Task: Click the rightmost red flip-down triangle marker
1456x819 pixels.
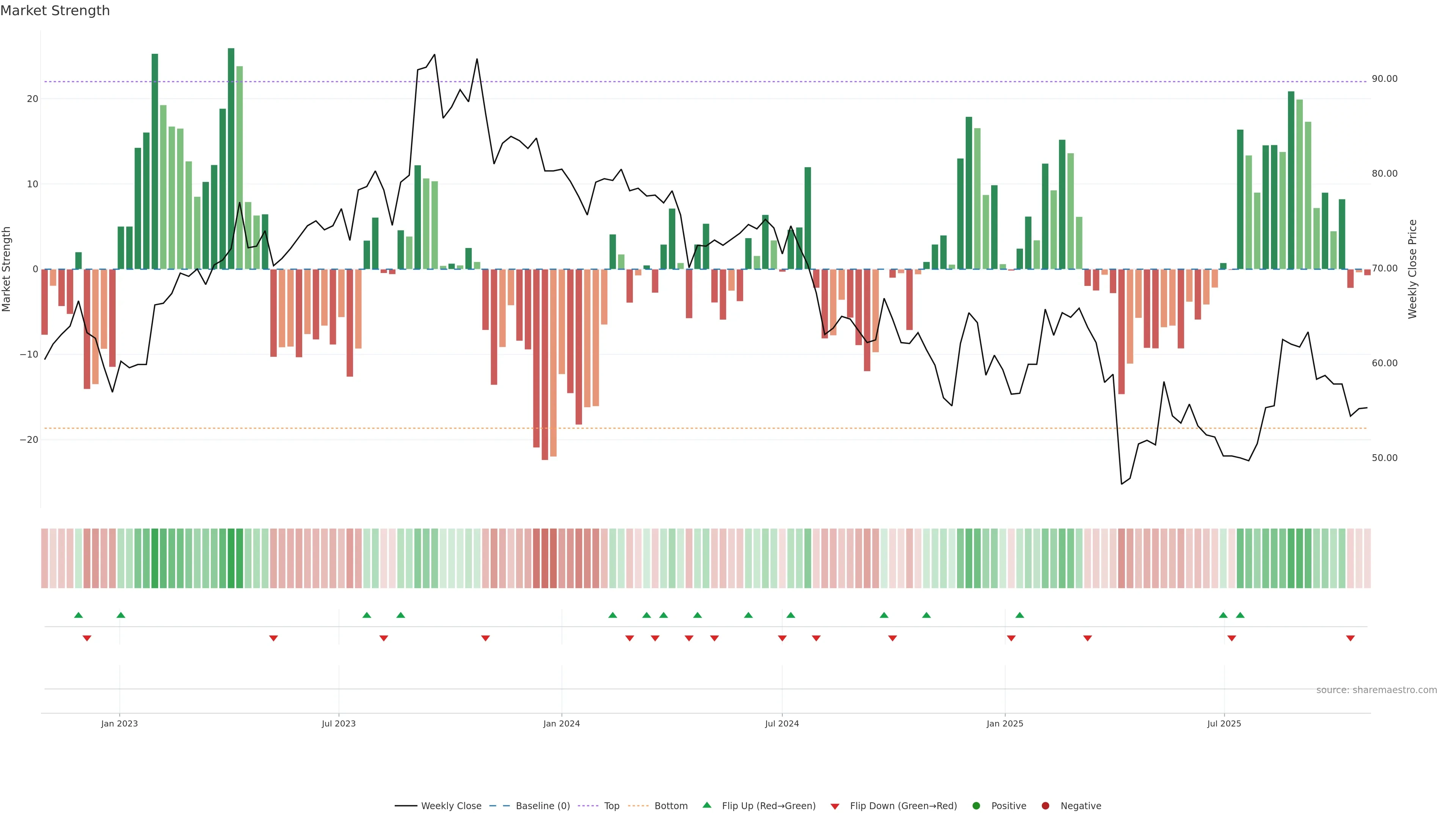Action: point(1350,638)
